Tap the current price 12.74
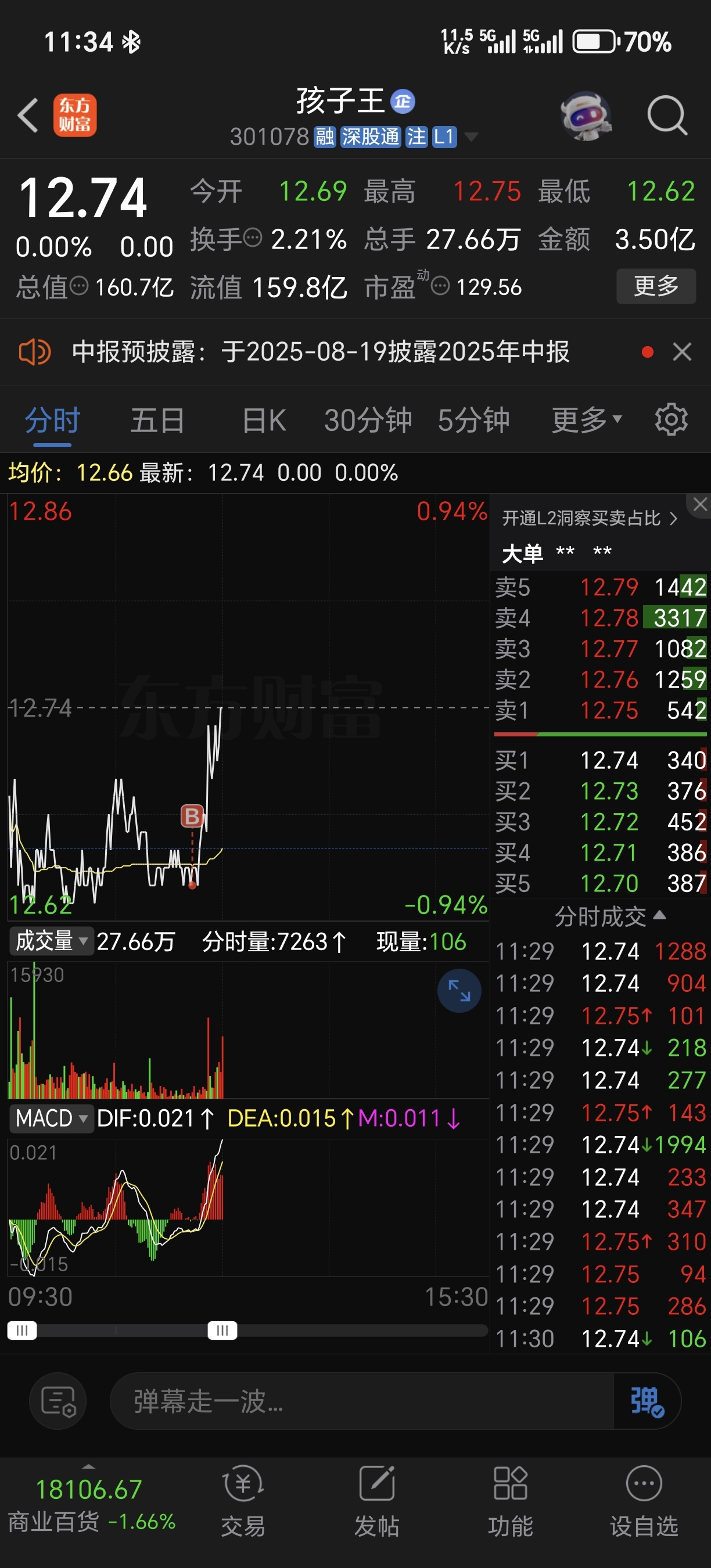711x1568 pixels. pos(83,198)
